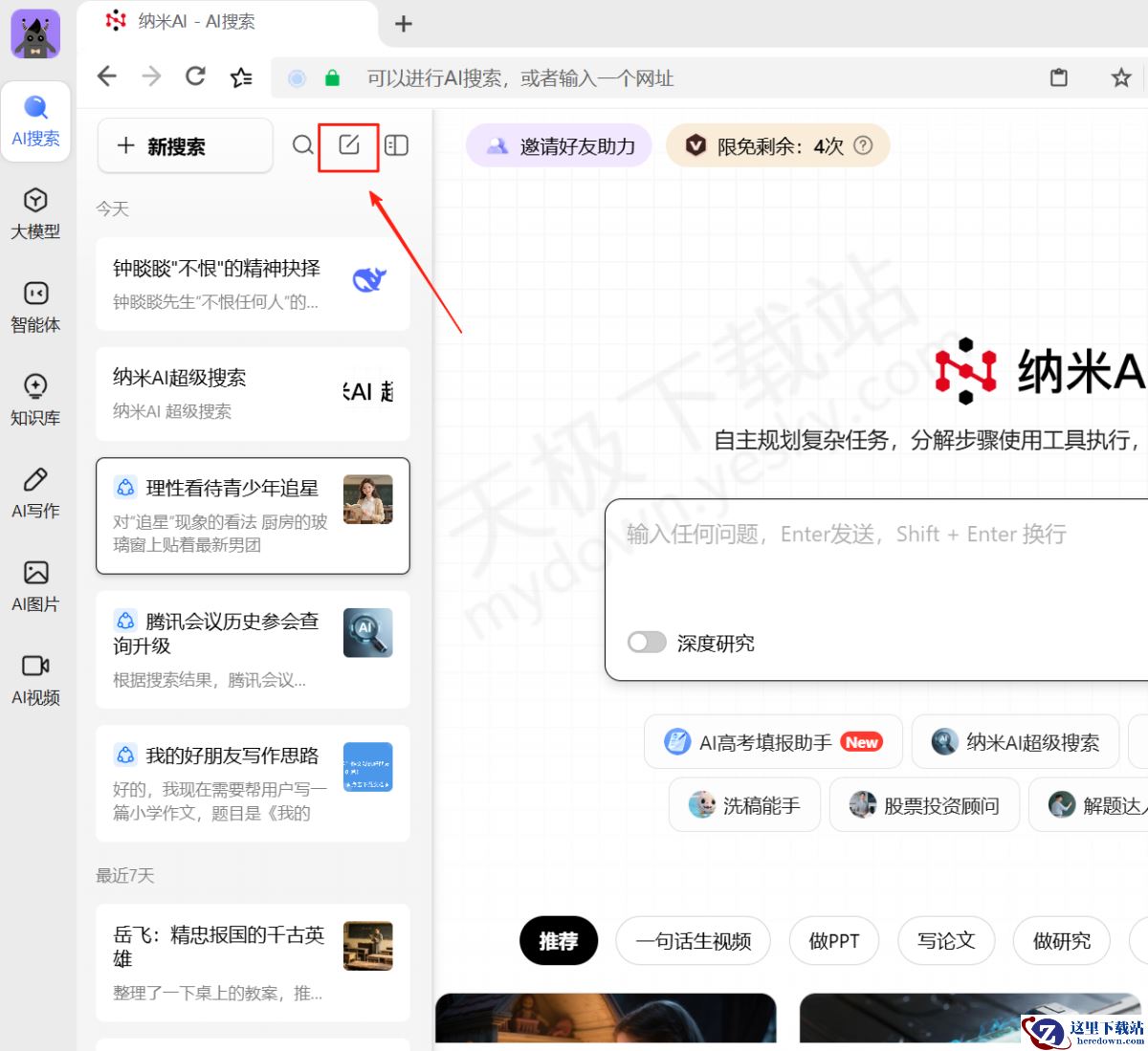This screenshot has height=1051, width=1148.
Task: Open the 腾讯会议历史参会查询升级 history item
Action: [x=253, y=649]
